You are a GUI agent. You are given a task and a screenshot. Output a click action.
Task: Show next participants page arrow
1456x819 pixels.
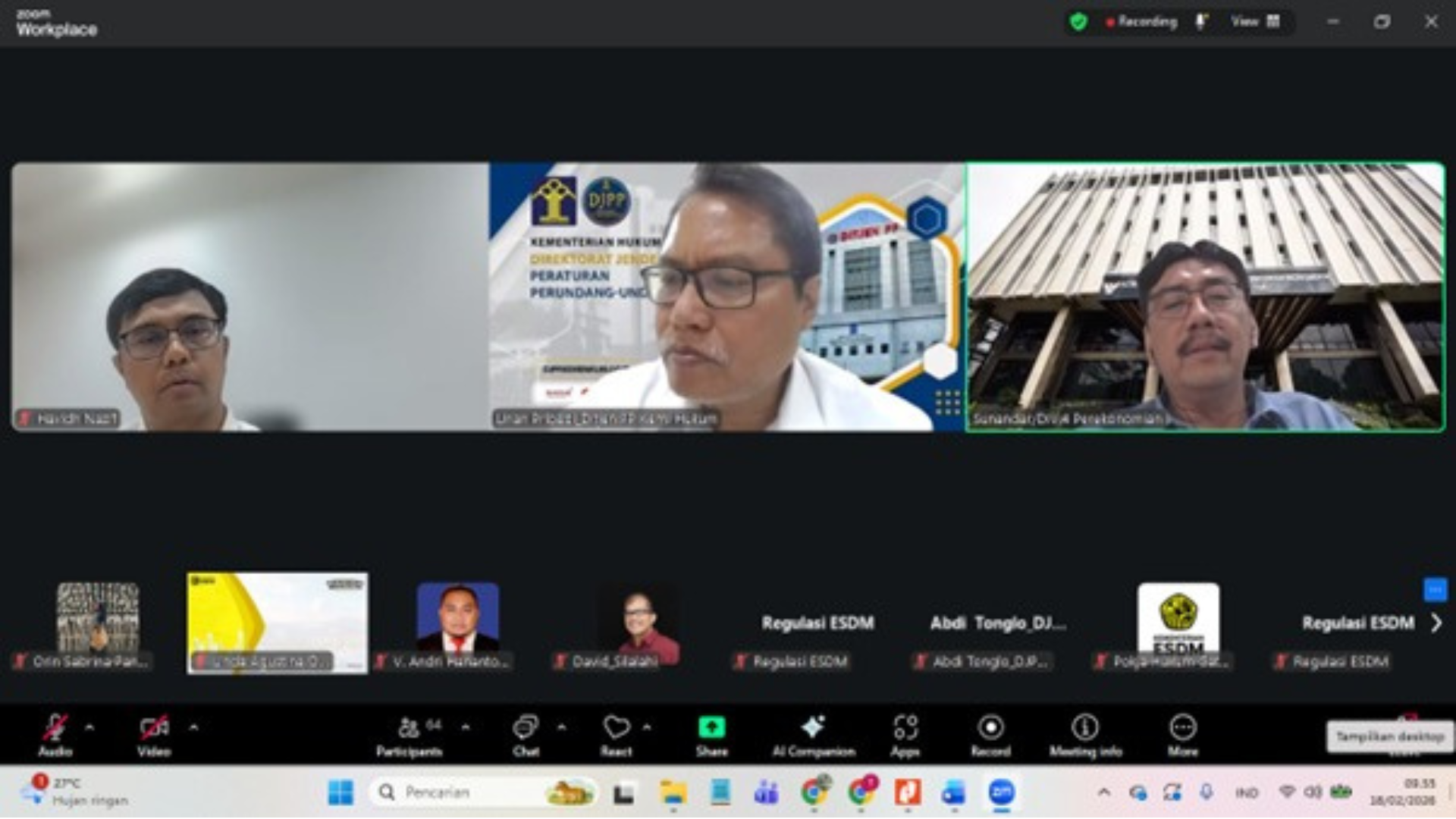(1436, 623)
